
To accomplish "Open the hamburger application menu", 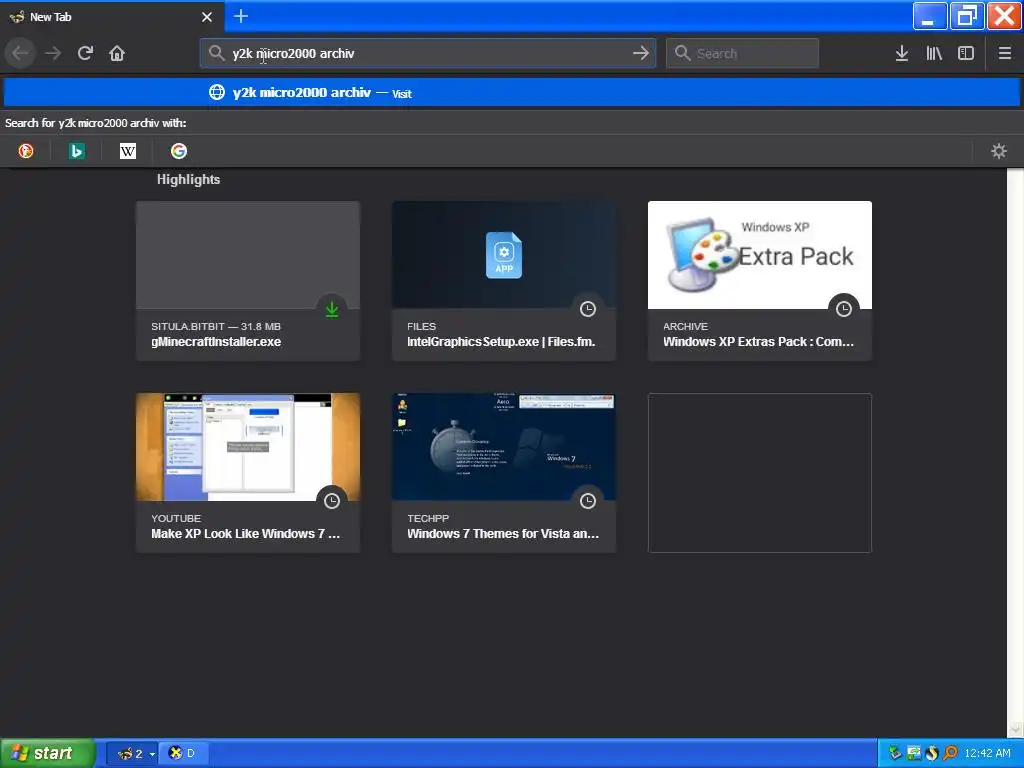I will [x=1005, y=53].
